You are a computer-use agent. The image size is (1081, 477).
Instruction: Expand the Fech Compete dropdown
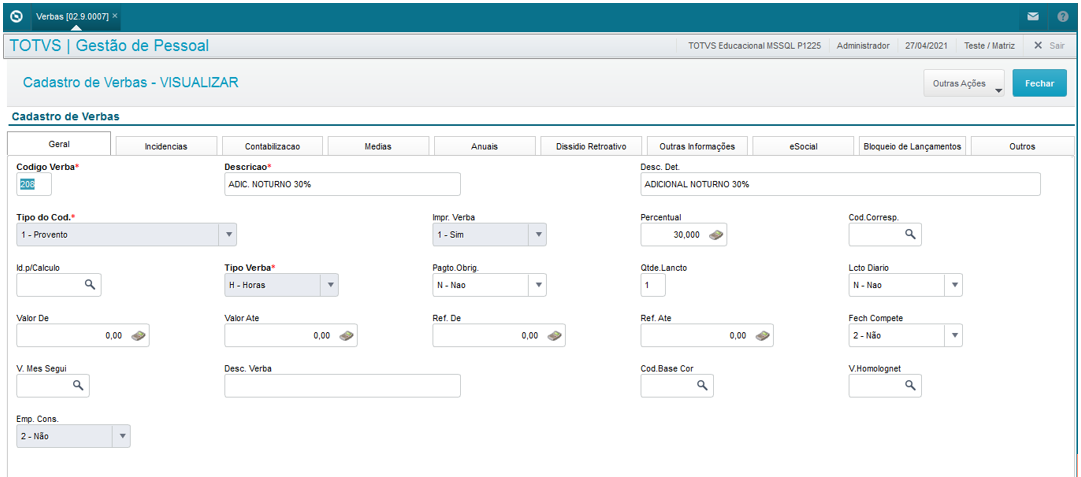(x=954, y=336)
